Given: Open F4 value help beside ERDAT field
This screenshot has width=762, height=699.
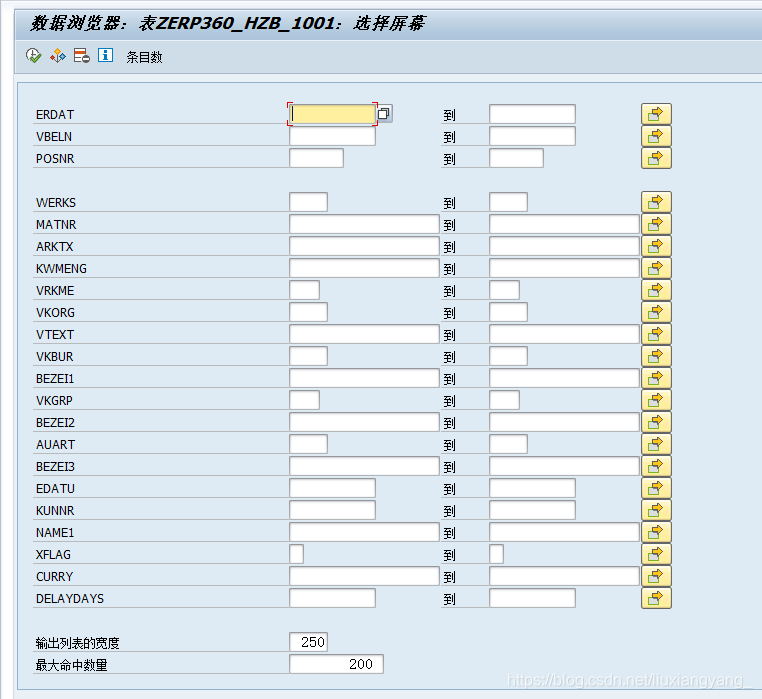Looking at the screenshot, I should (384, 114).
